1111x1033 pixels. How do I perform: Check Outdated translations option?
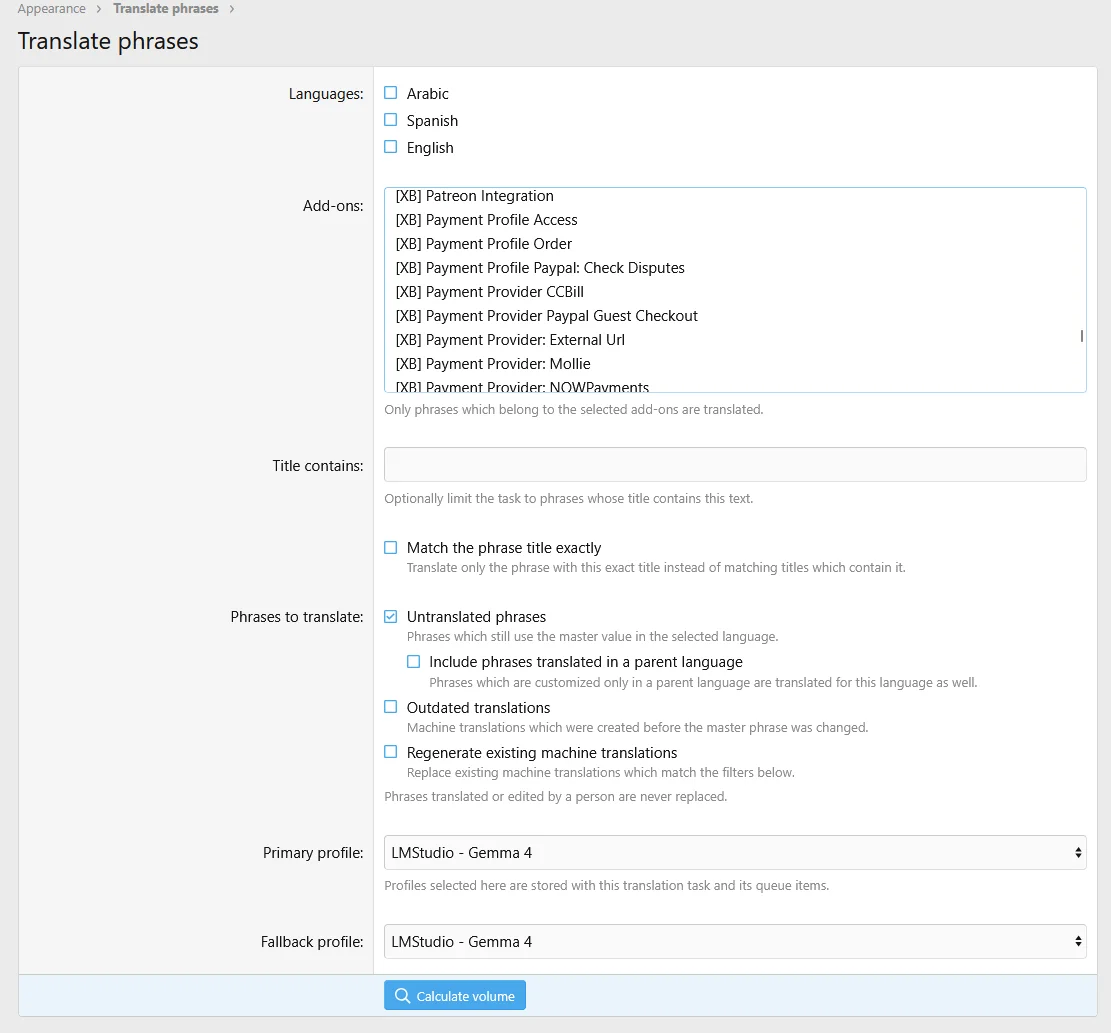(x=390, y=707)
